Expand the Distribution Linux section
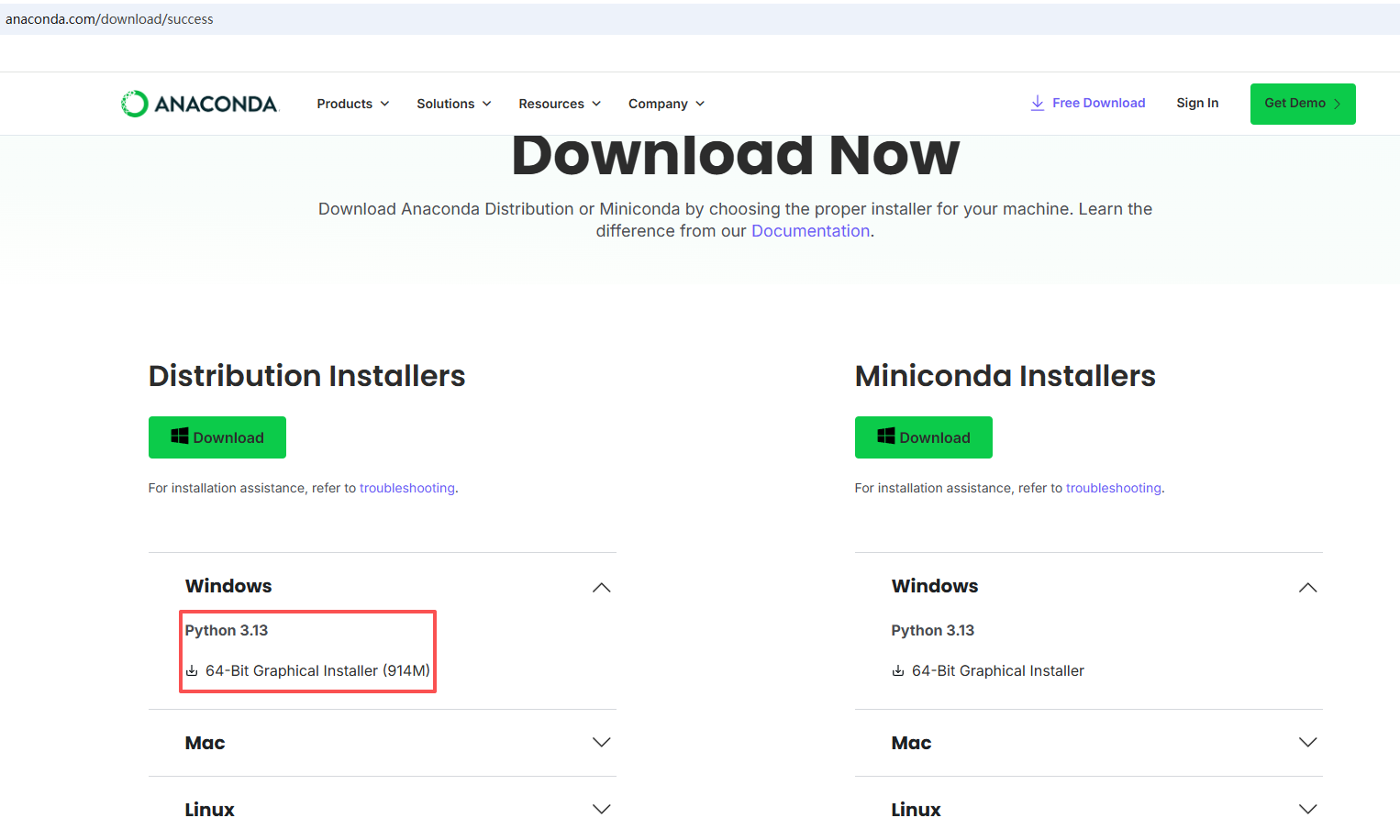Image resolution: width=1400 pixels, height=840 pixels. [383, 810]
